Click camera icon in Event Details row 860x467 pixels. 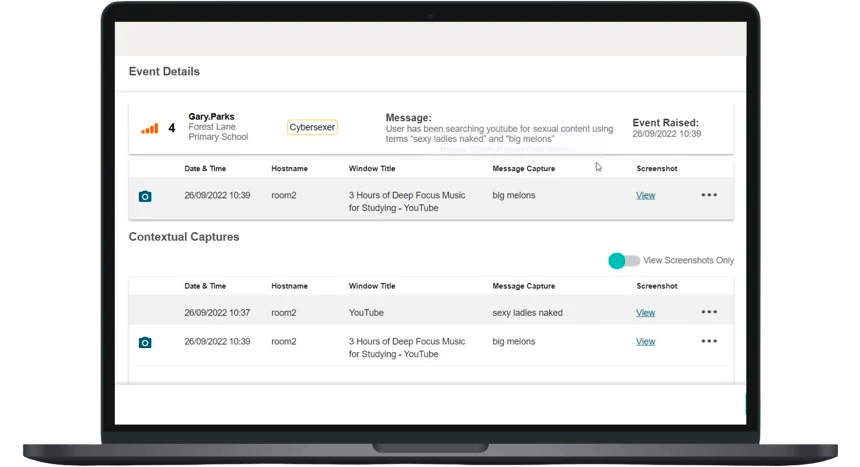pos(145,196)
